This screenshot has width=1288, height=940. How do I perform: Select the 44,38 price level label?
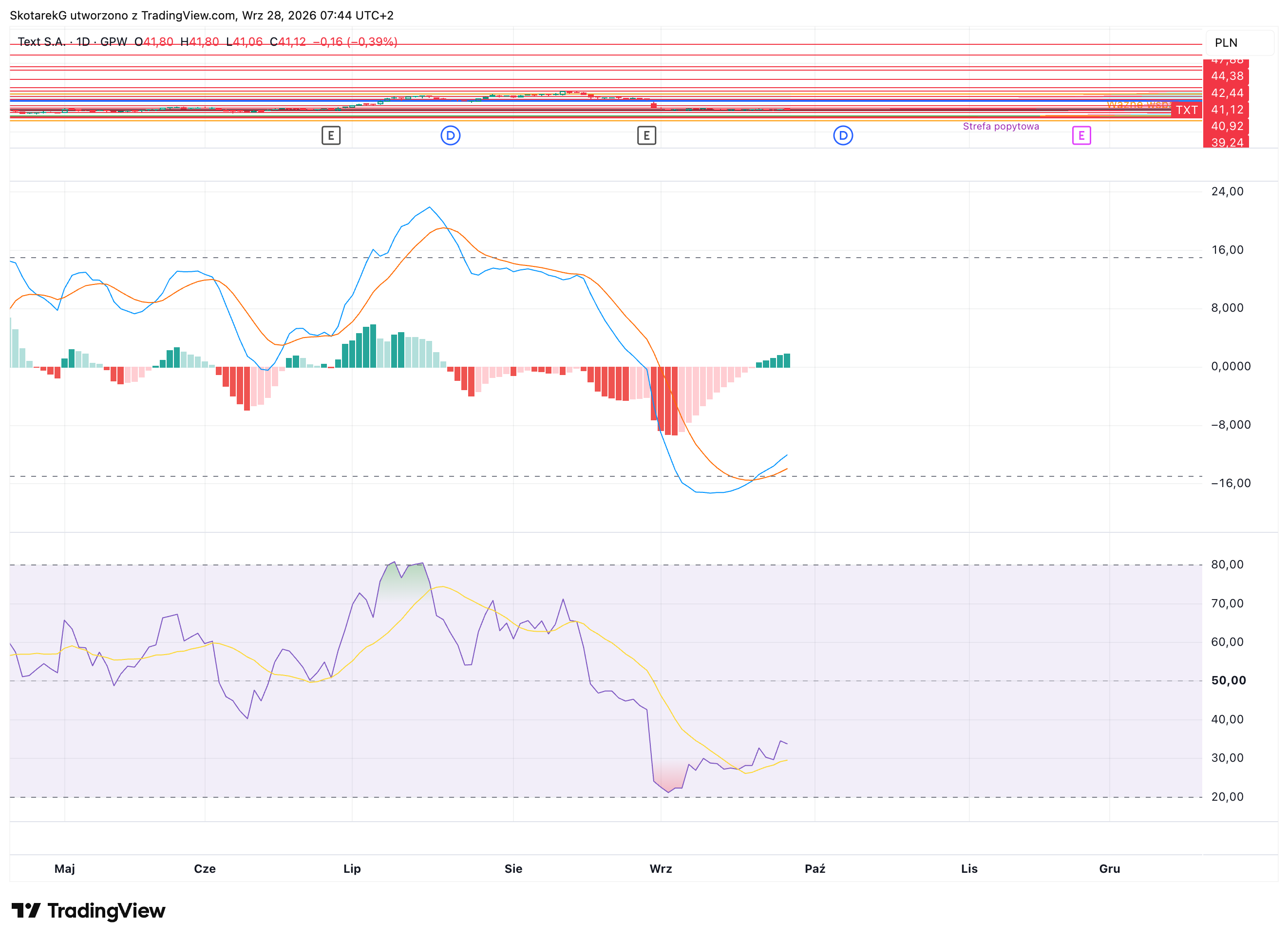(x=1227, y=76)
